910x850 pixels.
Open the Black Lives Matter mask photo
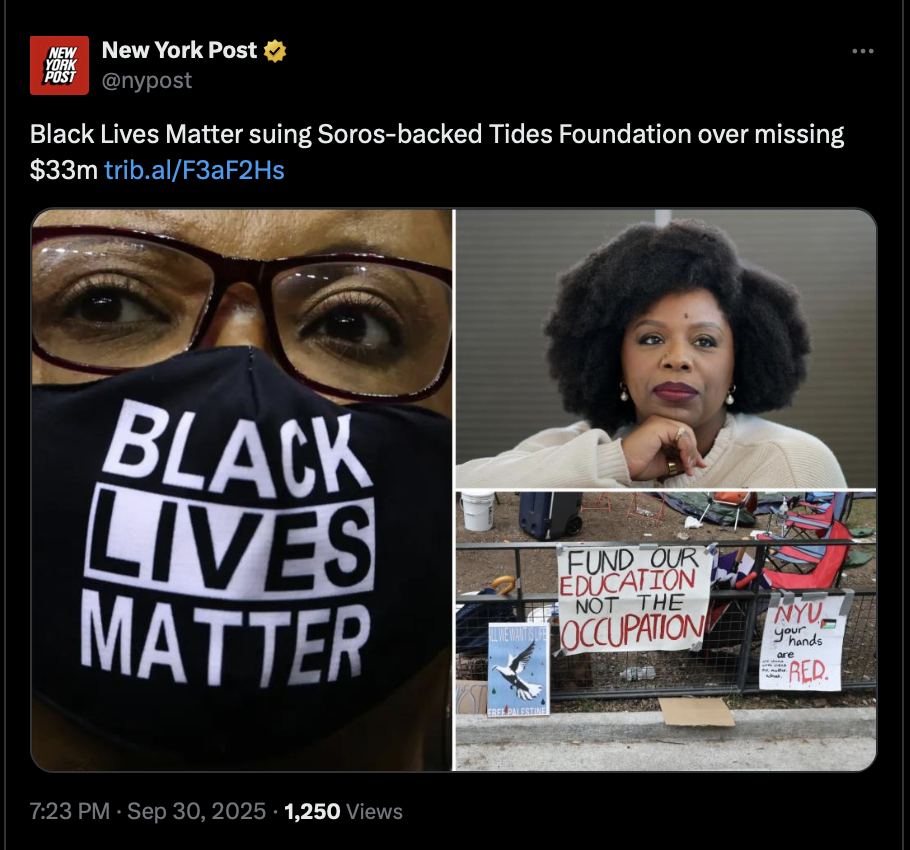[x=242, y=490]
